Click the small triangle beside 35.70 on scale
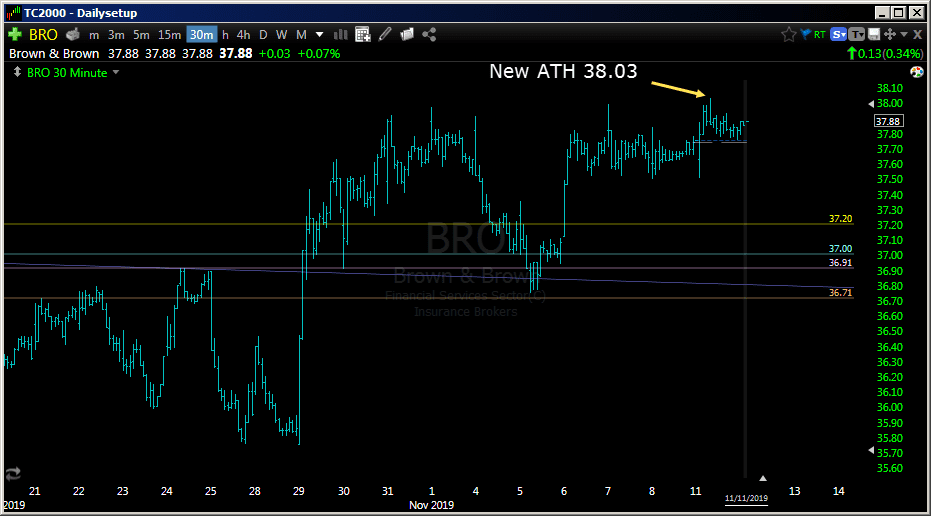 coord(871,451)
